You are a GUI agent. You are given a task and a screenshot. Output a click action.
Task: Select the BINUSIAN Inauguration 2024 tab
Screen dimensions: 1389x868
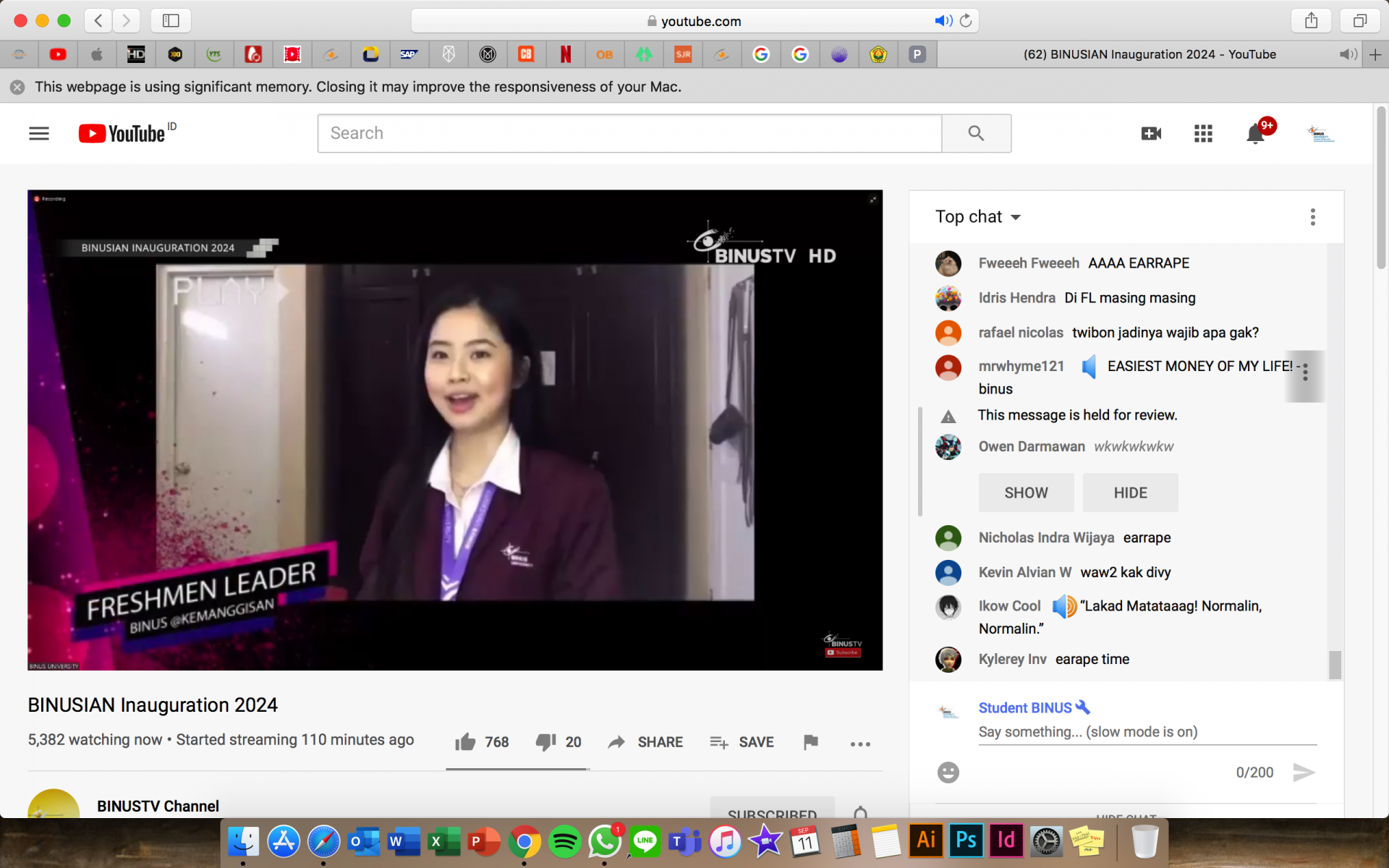click(x=1149, y=54)
